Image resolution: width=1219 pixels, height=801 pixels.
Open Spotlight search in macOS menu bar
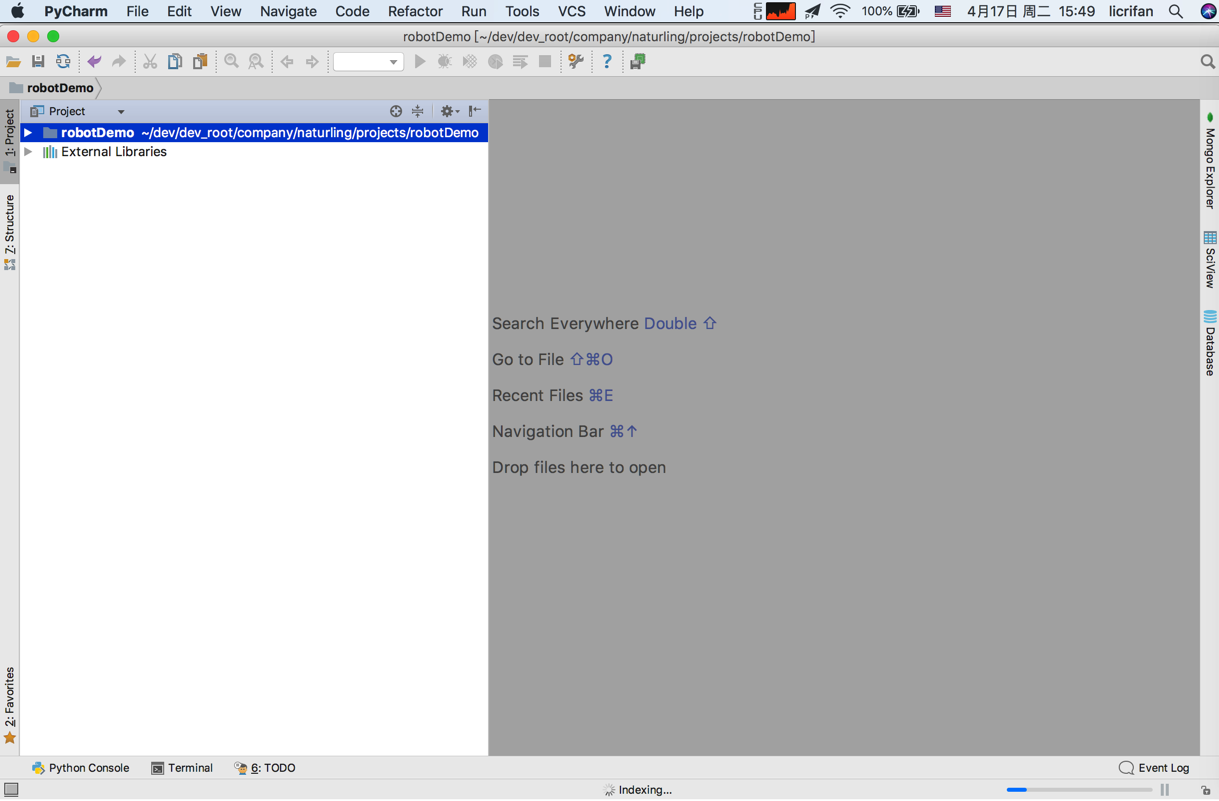pos(1176,11)
